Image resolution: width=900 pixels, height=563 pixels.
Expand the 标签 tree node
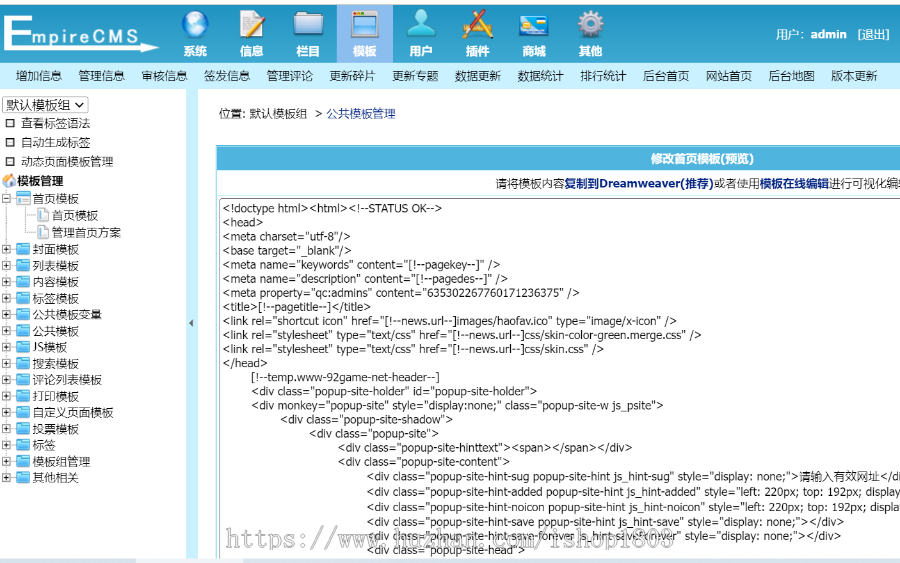click(x=6, y=444)
